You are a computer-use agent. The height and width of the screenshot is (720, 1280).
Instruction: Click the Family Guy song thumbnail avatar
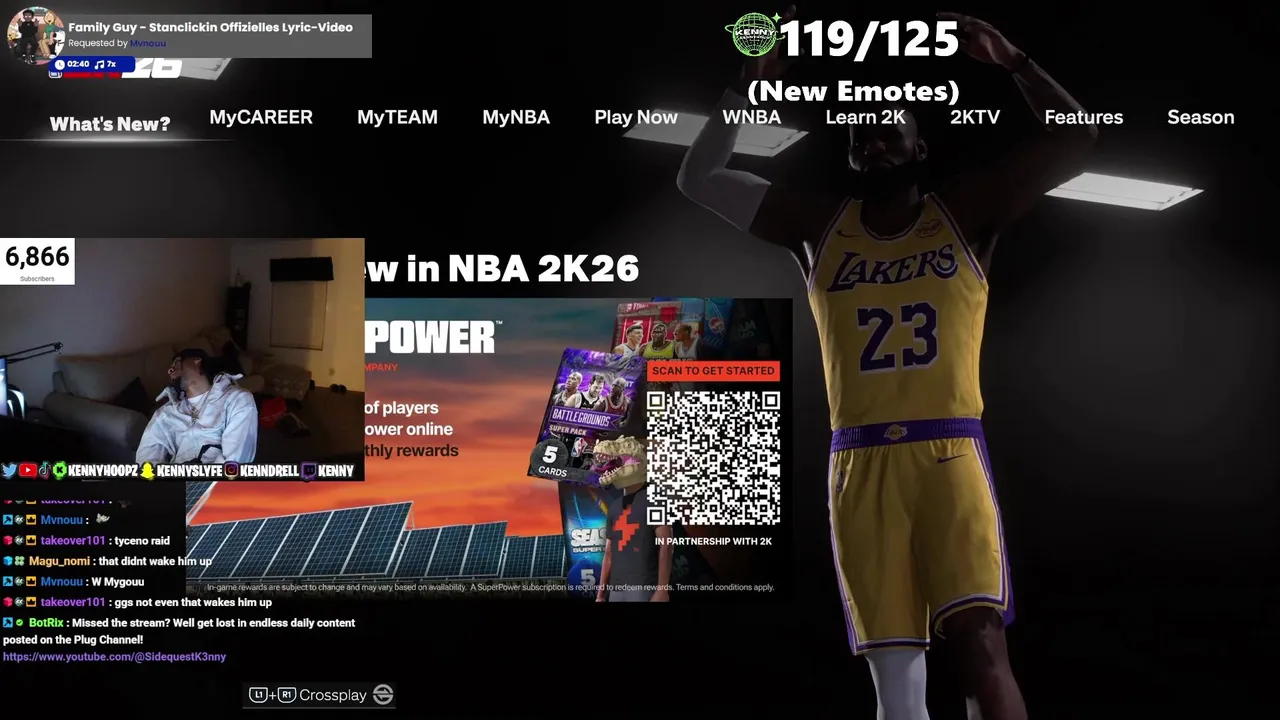click(36, 36)
